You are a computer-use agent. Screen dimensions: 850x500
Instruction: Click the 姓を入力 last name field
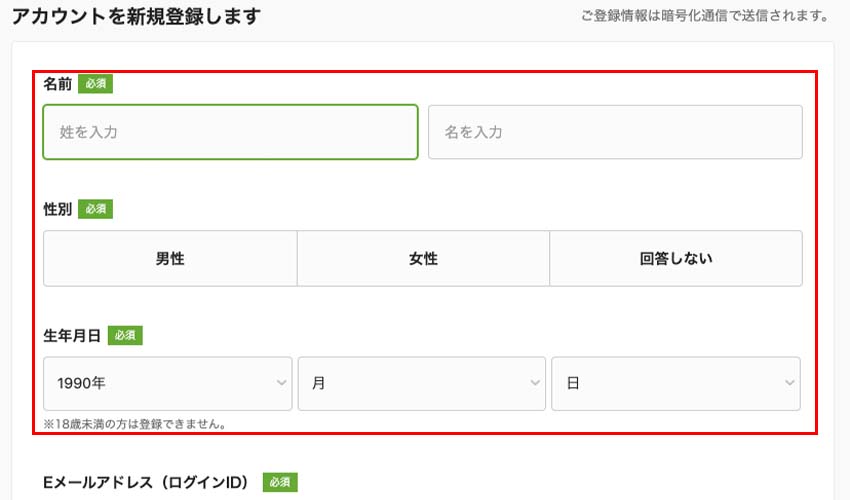click(230, 132)
